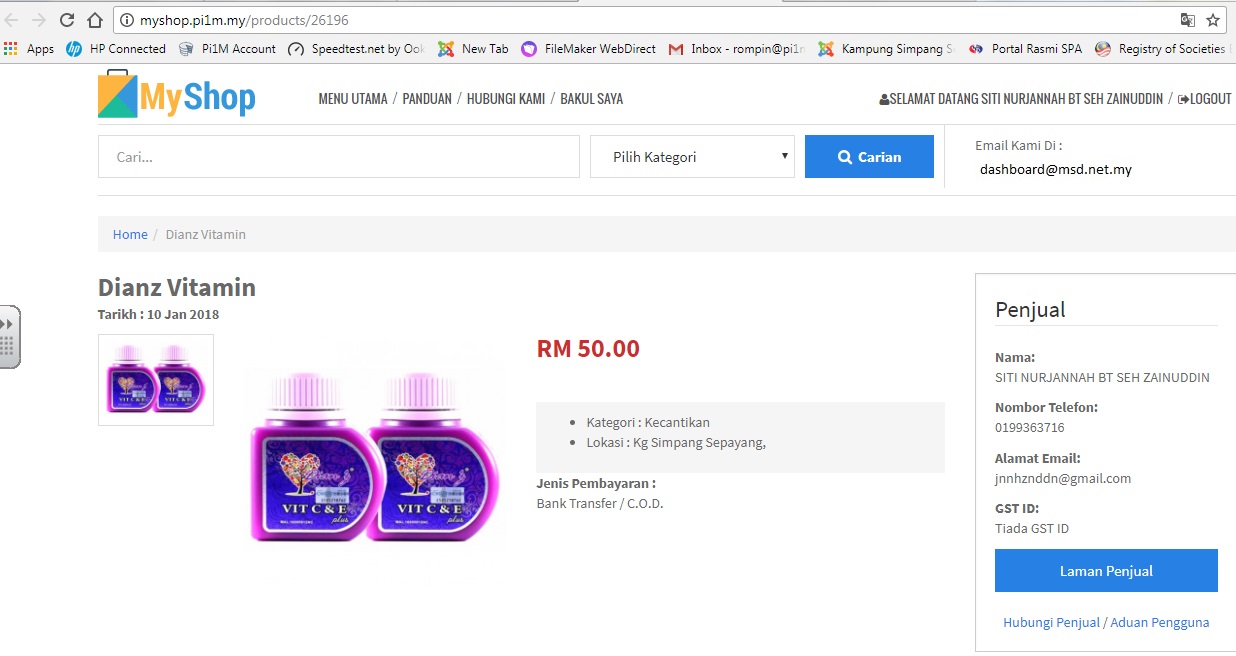Open Hubungi Penjual / Aduan Pengguna link
The image size is (1236, 656).
click(x=1106, y=622)
